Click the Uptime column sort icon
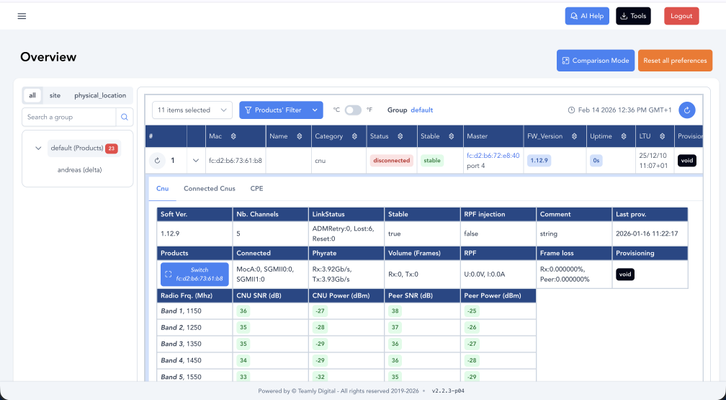 (624, 136)
